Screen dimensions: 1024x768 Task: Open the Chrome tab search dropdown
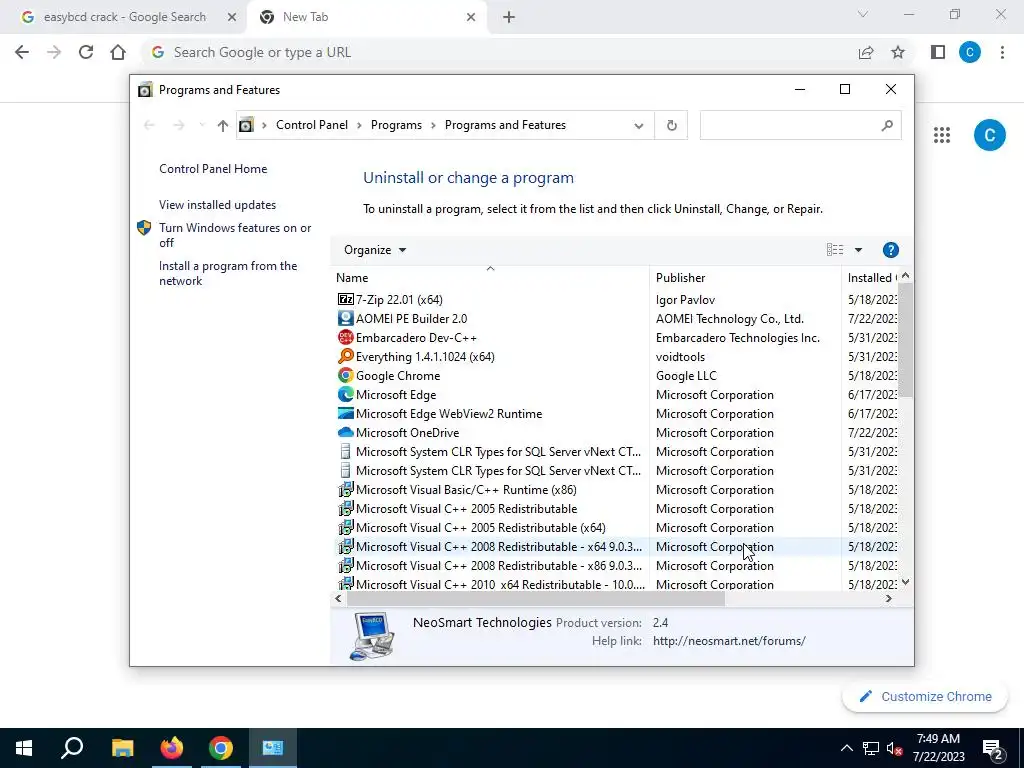click(x=863, y=14)
